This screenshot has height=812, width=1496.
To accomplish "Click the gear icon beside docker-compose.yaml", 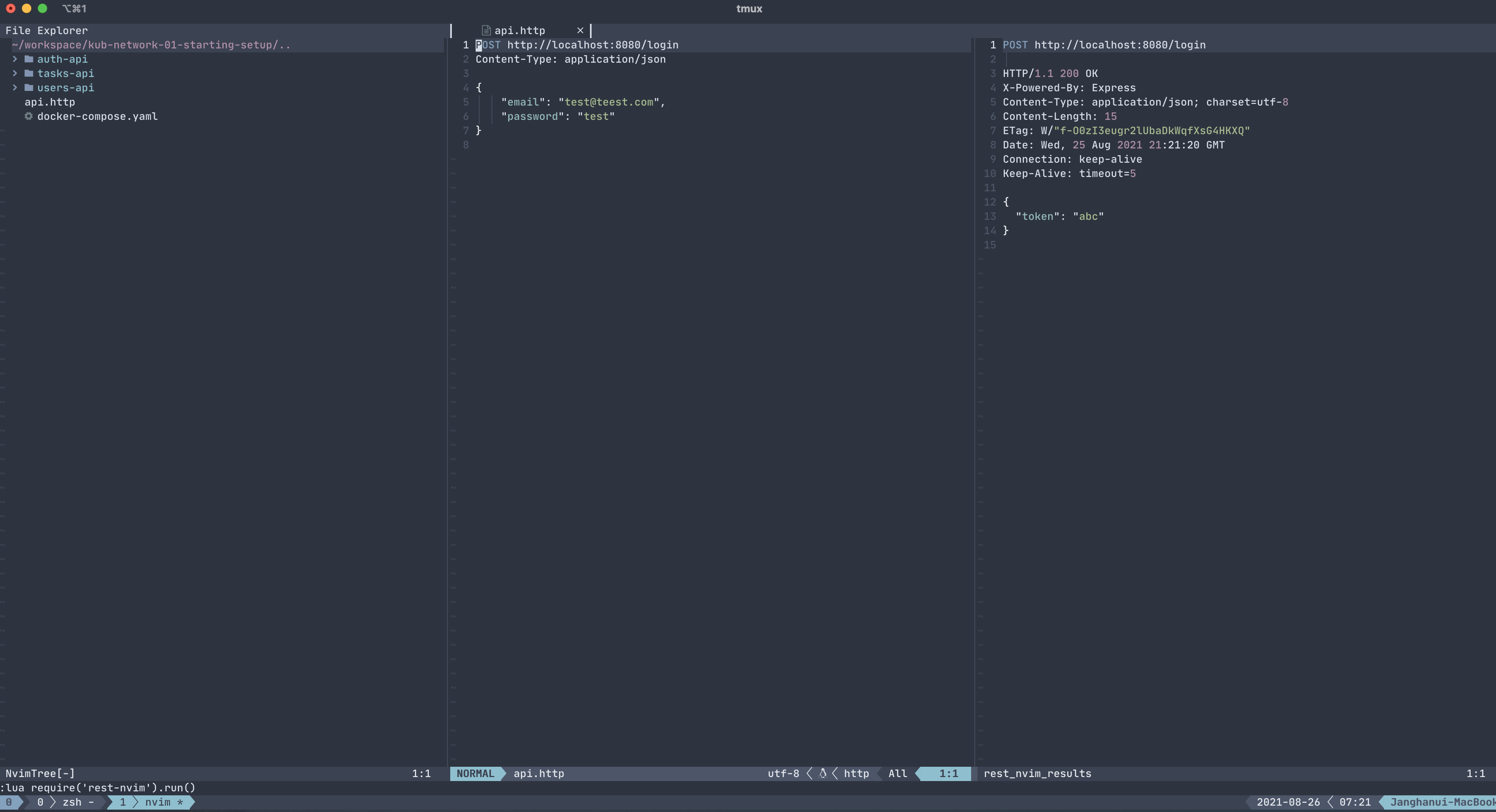I will [x=29, y=116].
